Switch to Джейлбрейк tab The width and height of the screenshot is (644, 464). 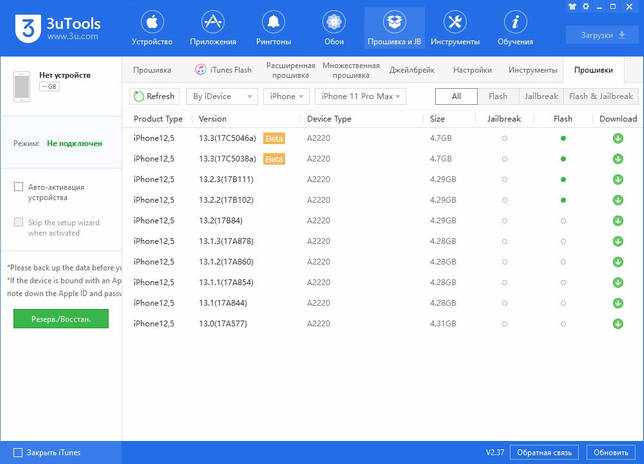[x=412, y=70]
